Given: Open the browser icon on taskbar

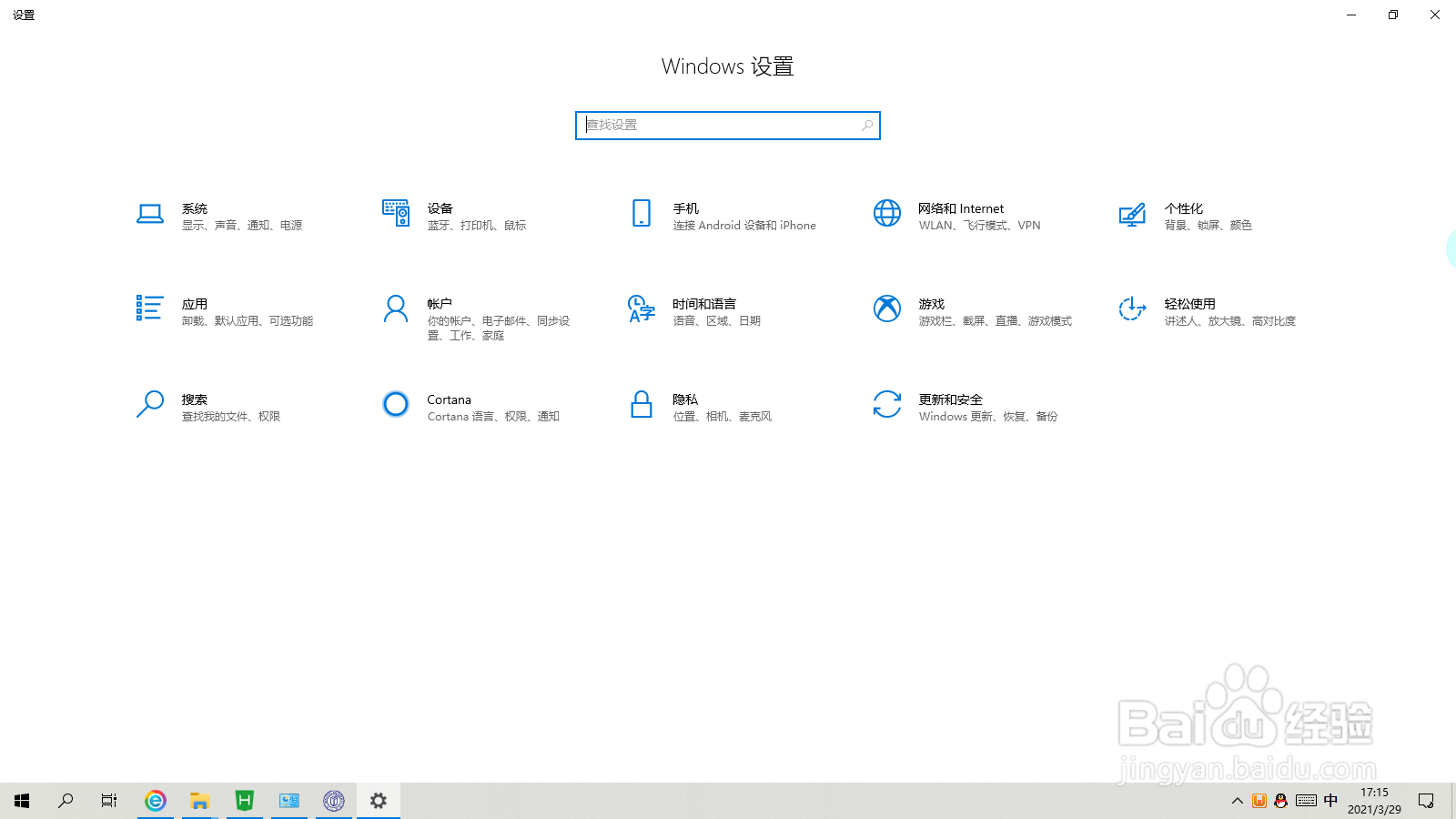Looking at the screenshot, I should click(156, 801).
